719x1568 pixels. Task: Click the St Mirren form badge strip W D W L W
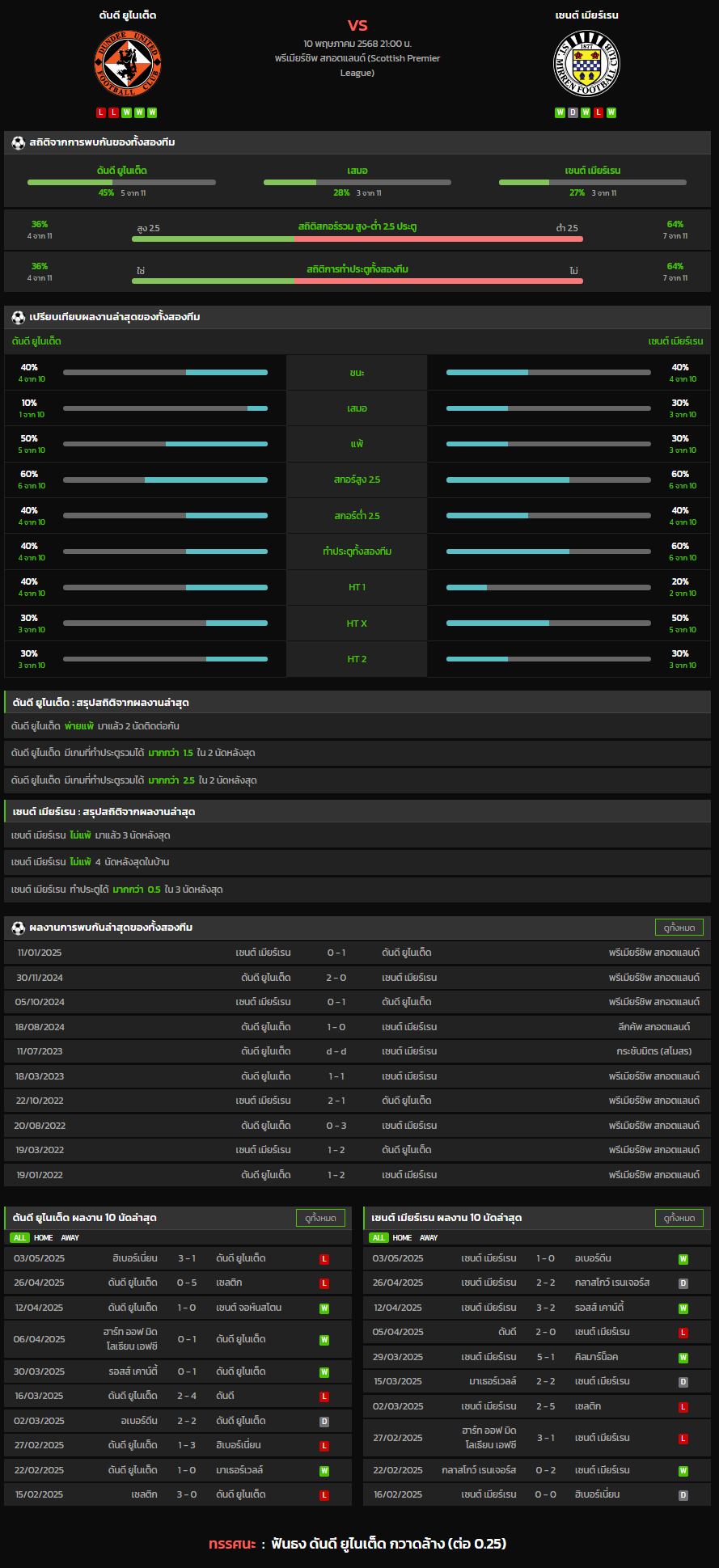point(586,112)
